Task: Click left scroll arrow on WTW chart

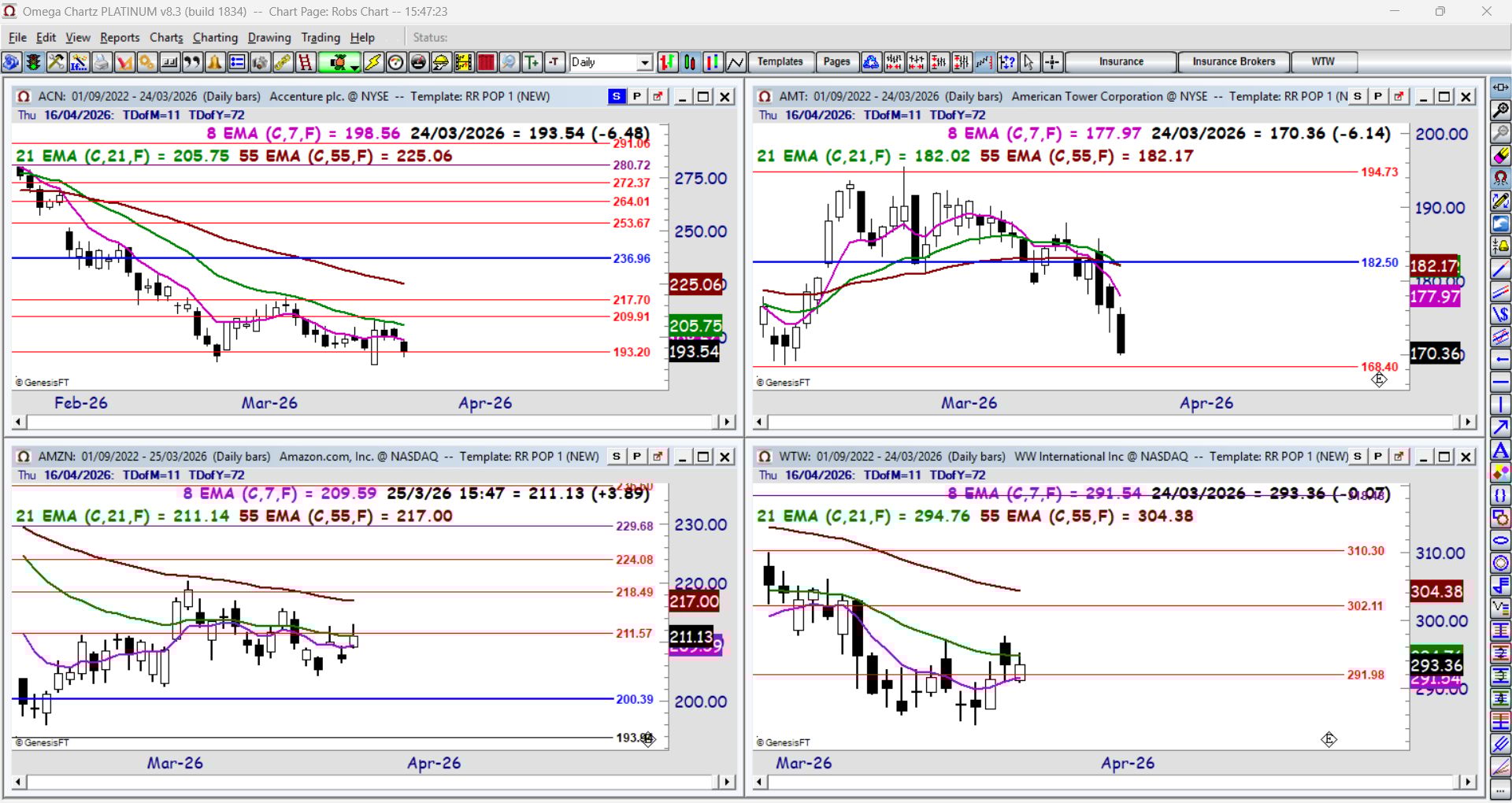Action: coord(760,782)
